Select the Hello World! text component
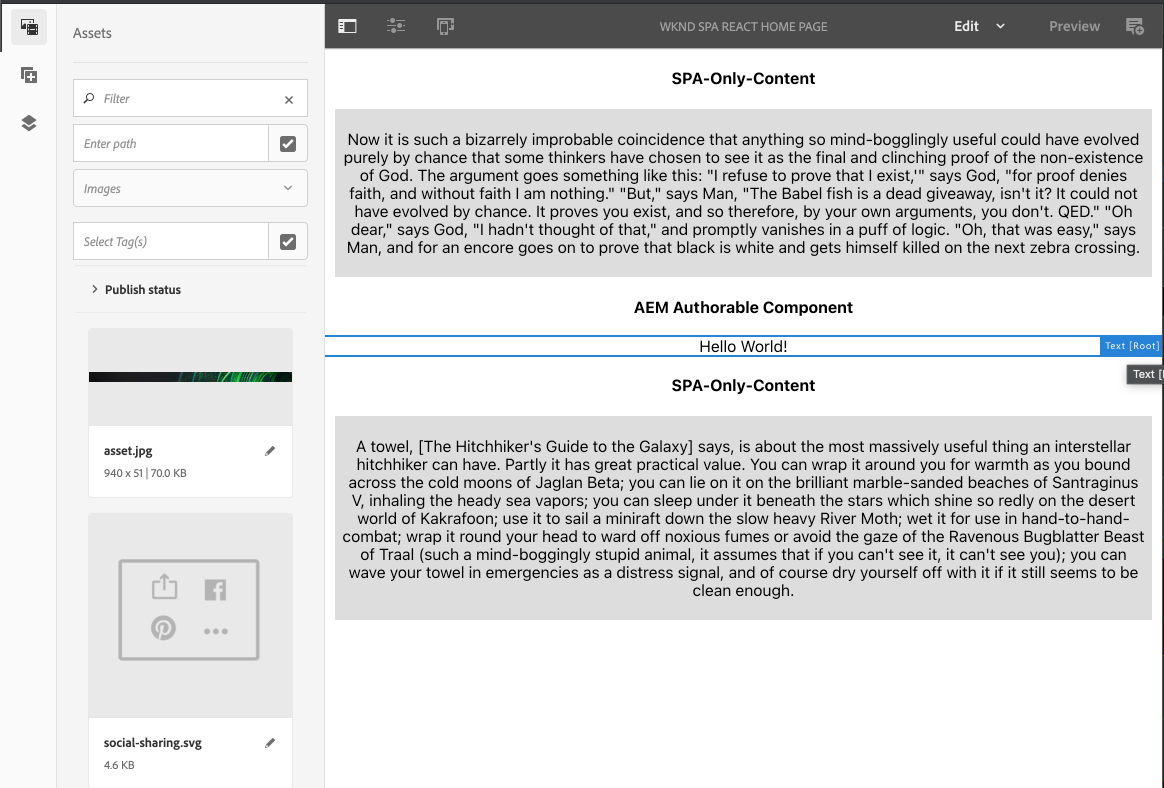This screenshot has width=1164, height=788. point(743,346)
